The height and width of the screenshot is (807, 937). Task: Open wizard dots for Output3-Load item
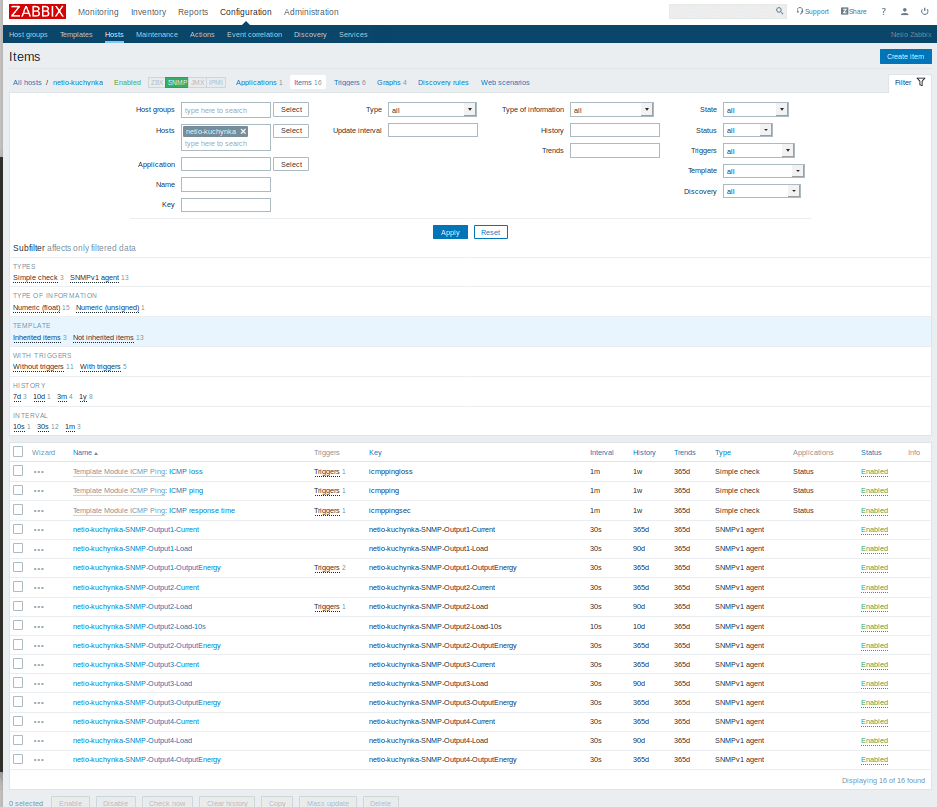39,684
